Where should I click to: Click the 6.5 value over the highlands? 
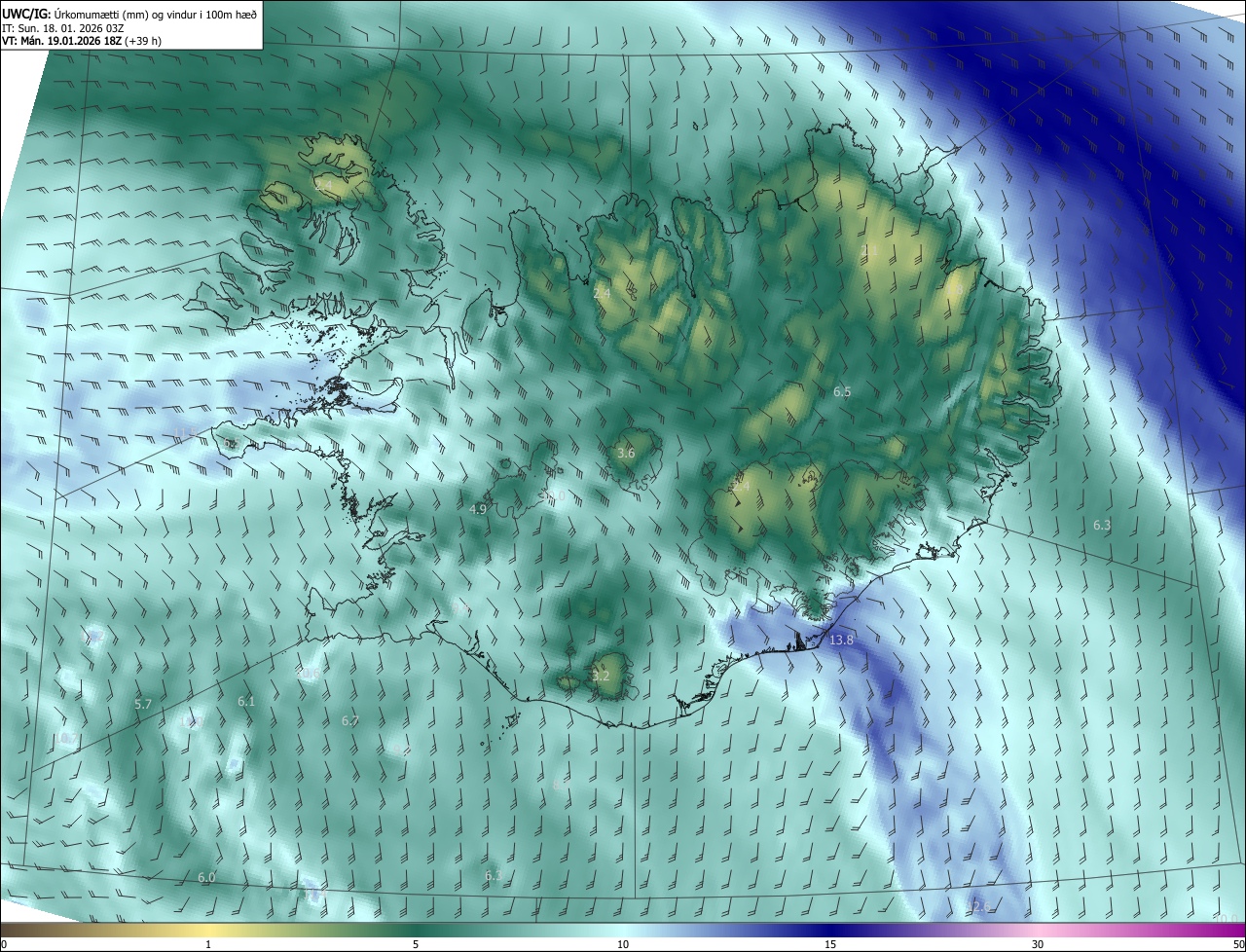pyautogui.click(x=842, y=391)
